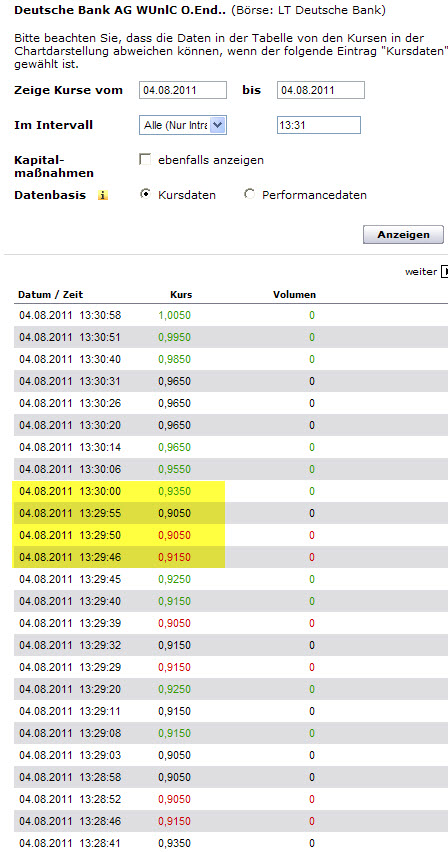Viewport: 448px width, 852px height.
Task: Click the Volumen column header
Action: tap(294, 295)
